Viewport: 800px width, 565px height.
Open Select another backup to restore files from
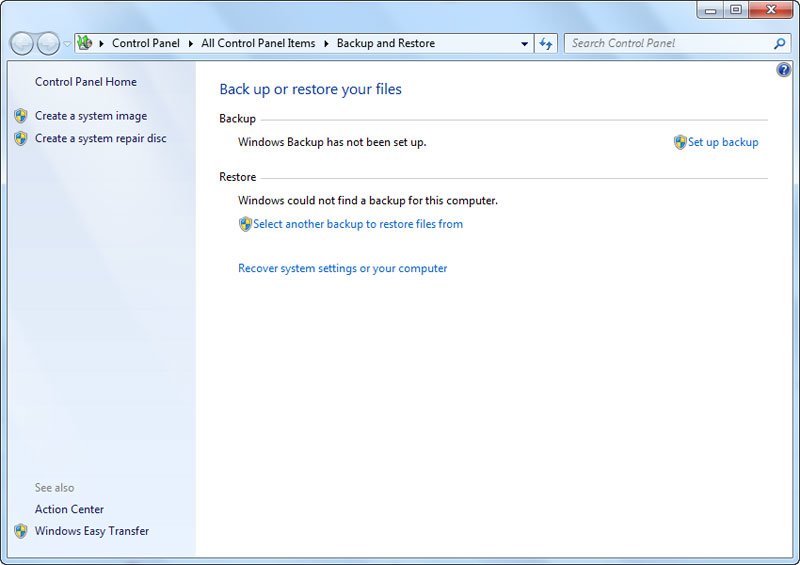[x=358, y=224]
